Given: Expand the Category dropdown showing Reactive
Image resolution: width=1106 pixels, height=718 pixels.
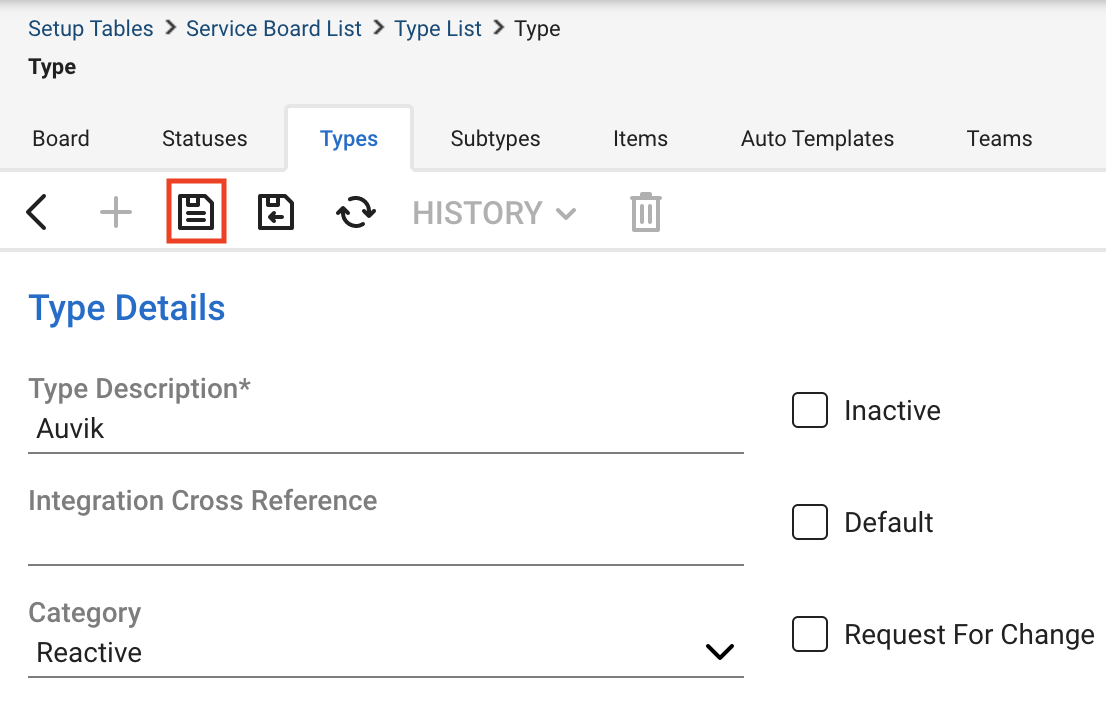Looking at the screenshot, I should coord(386,652).
